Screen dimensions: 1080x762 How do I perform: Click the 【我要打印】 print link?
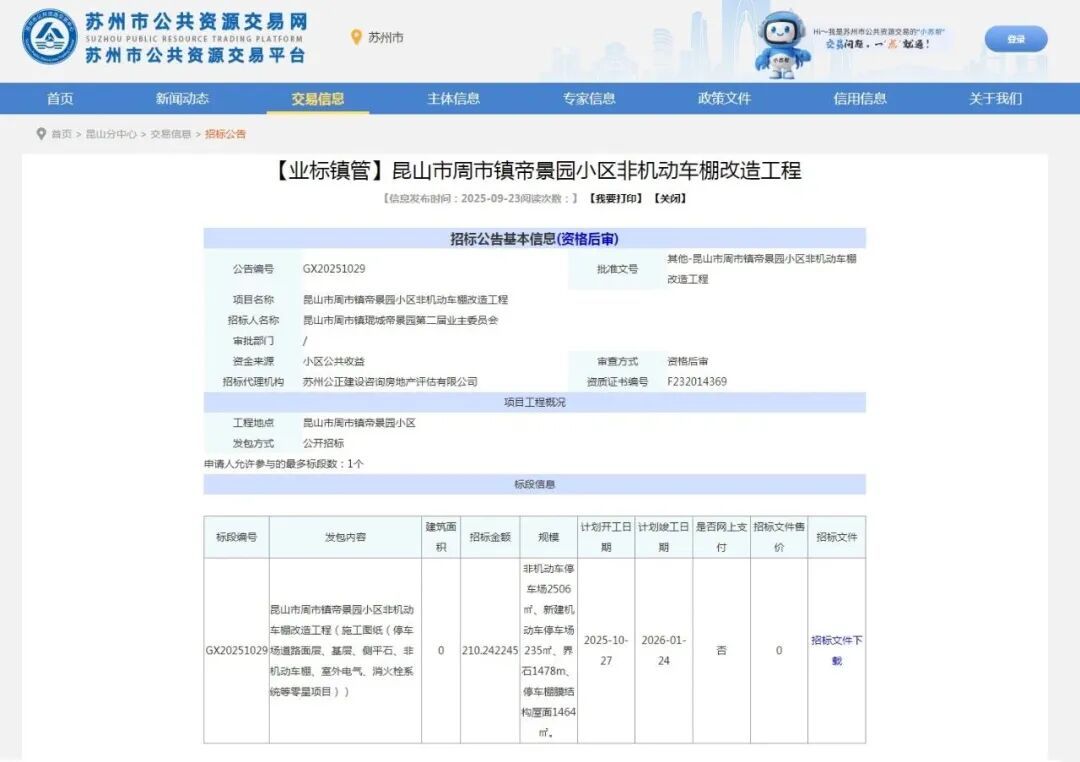coord(616,198)
